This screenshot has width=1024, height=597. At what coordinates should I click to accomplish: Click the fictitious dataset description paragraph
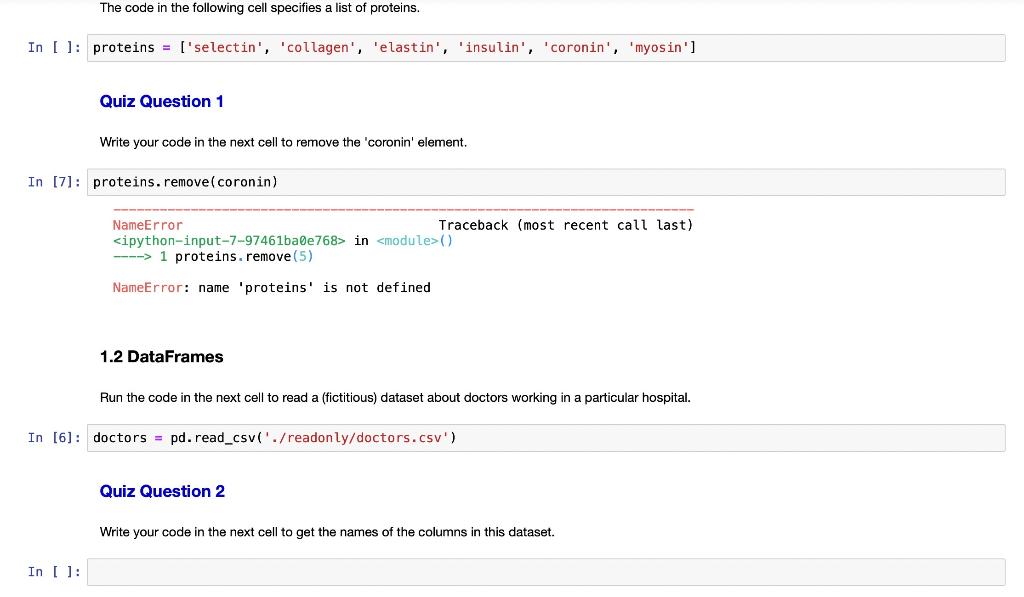[394, 397]
